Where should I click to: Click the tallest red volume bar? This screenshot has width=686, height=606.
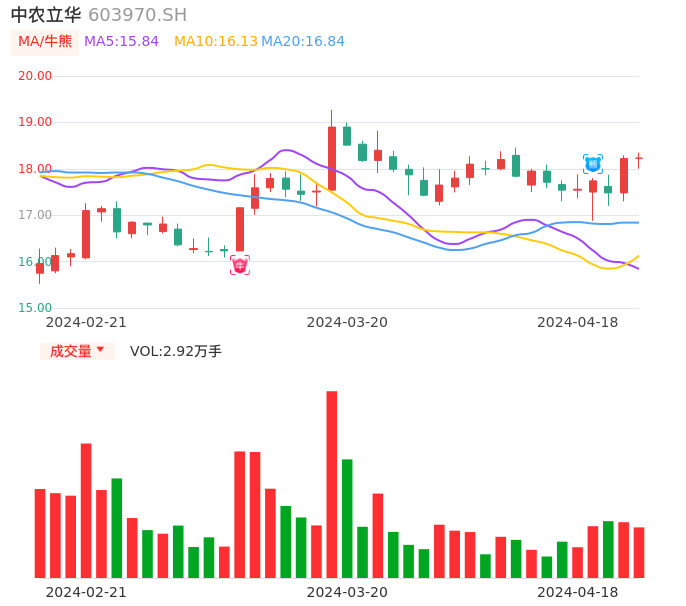332,485
